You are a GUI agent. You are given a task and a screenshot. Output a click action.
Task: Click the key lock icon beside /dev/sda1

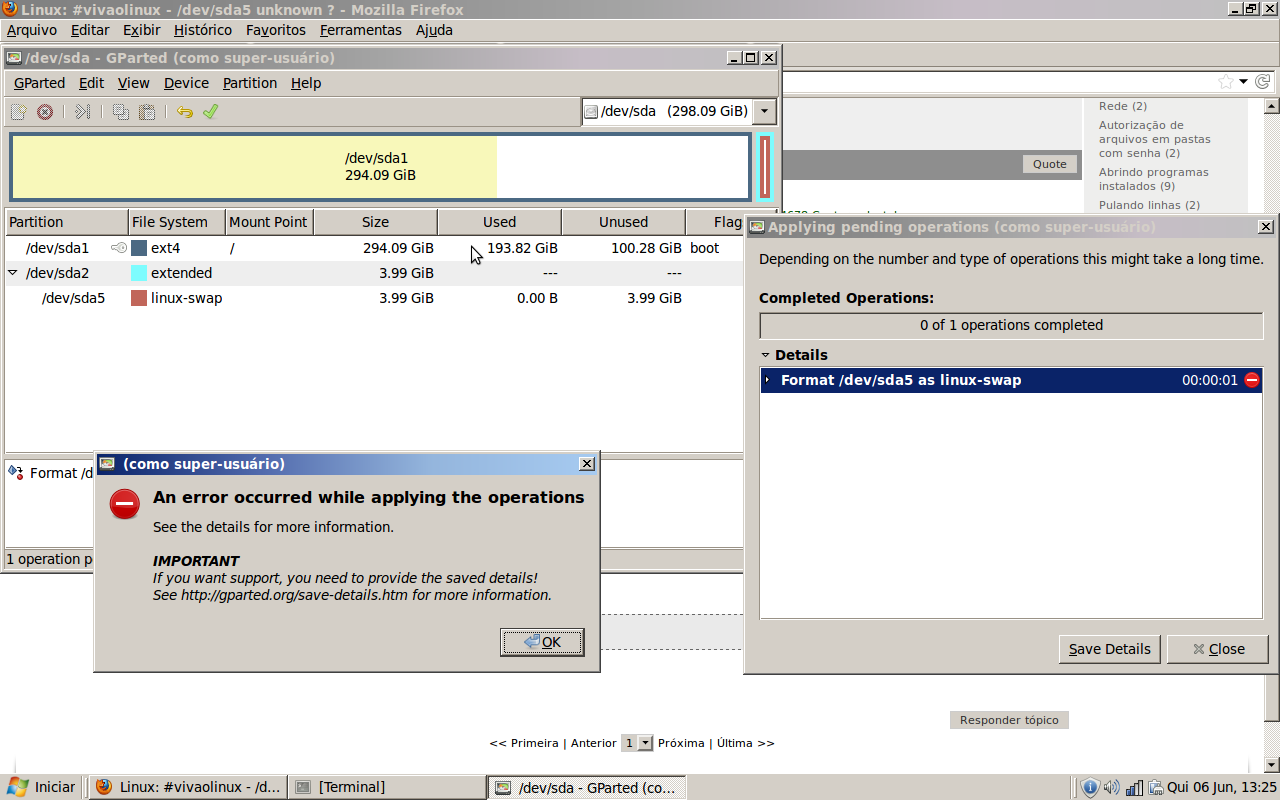pyautogui.click(x=119, y=248)
